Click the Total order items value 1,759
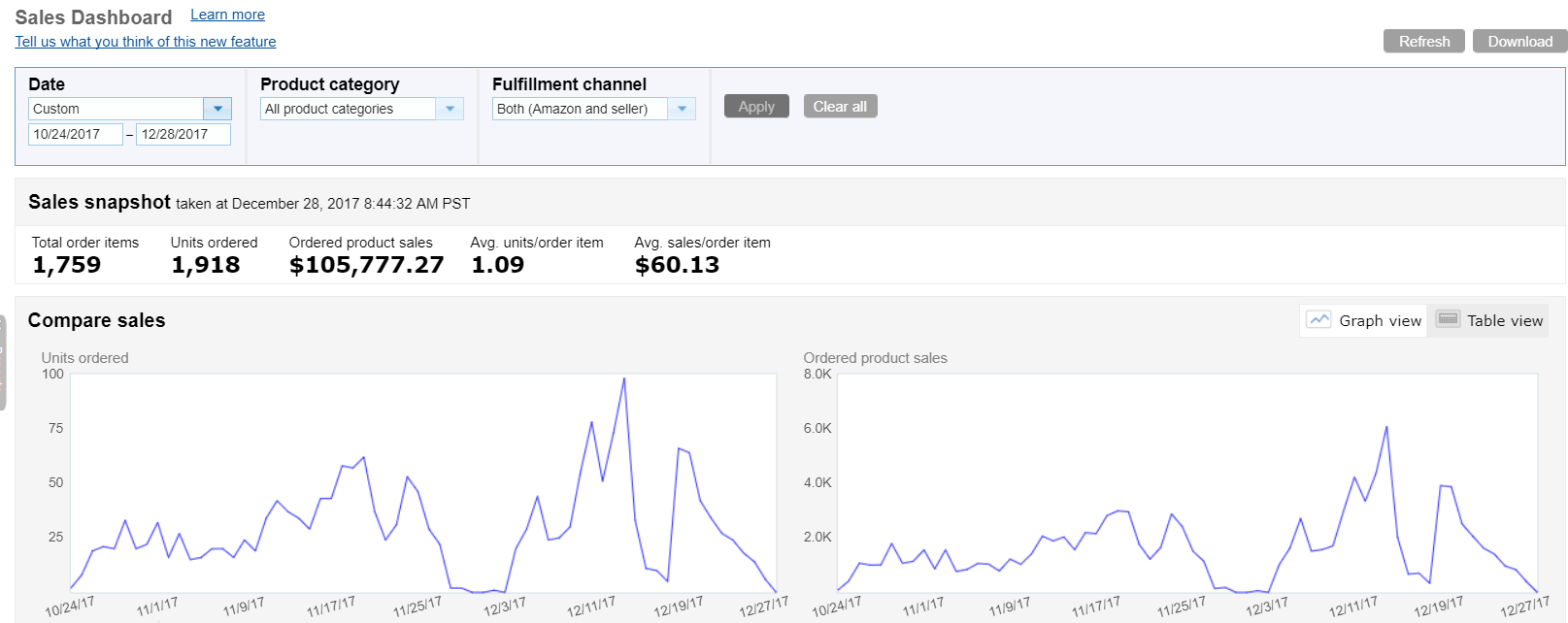 66,265
